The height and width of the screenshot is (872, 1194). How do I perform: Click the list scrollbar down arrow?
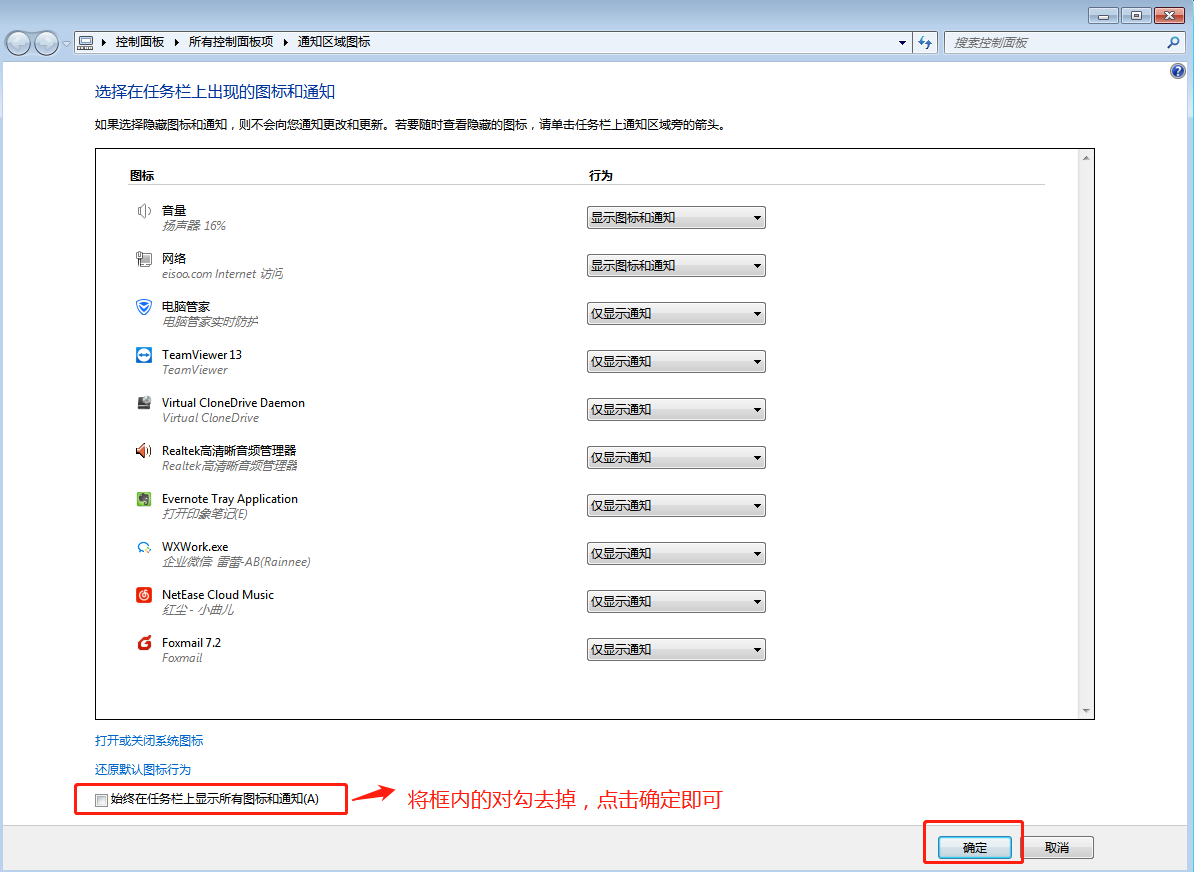1086,711
